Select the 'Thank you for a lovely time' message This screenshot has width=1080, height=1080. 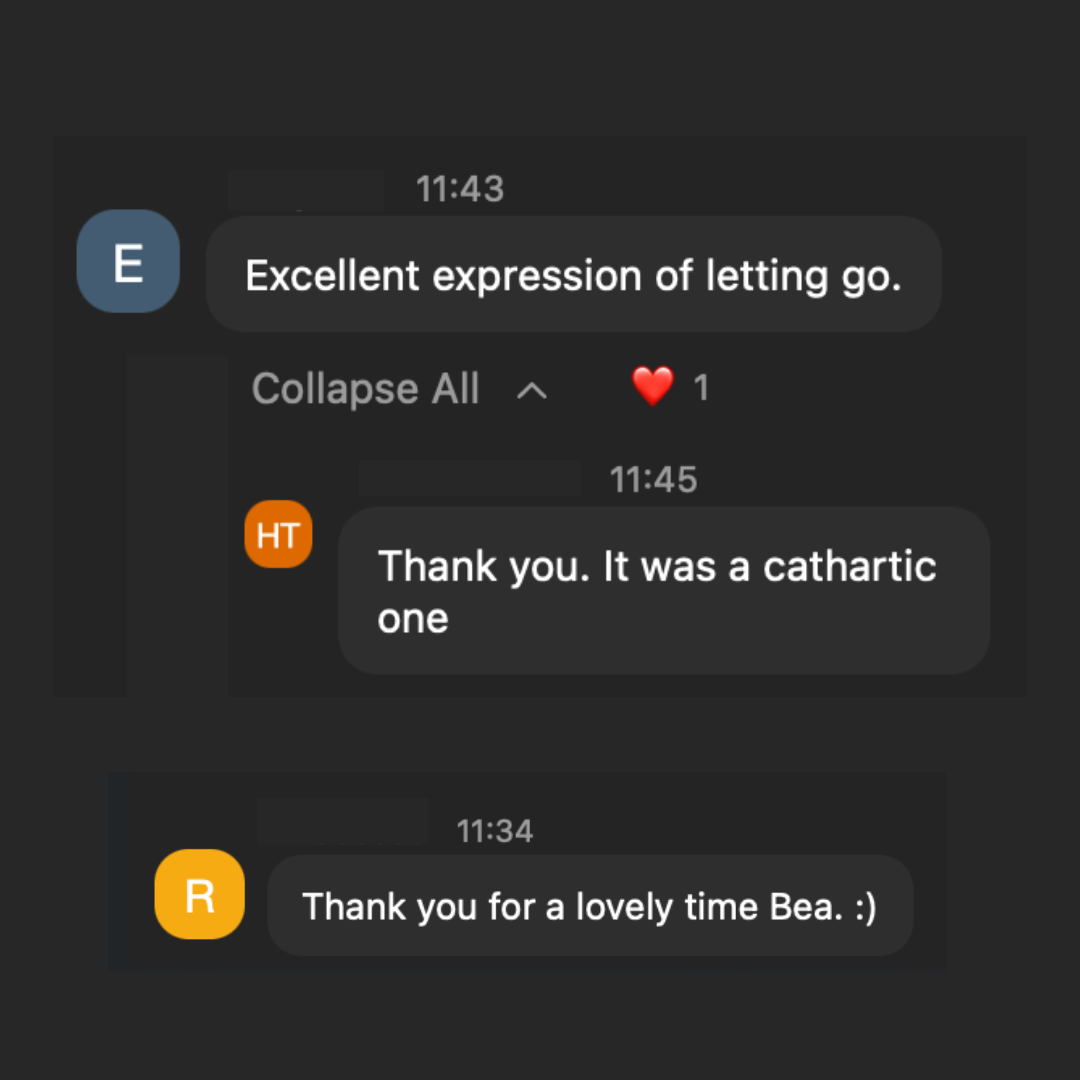589,907
